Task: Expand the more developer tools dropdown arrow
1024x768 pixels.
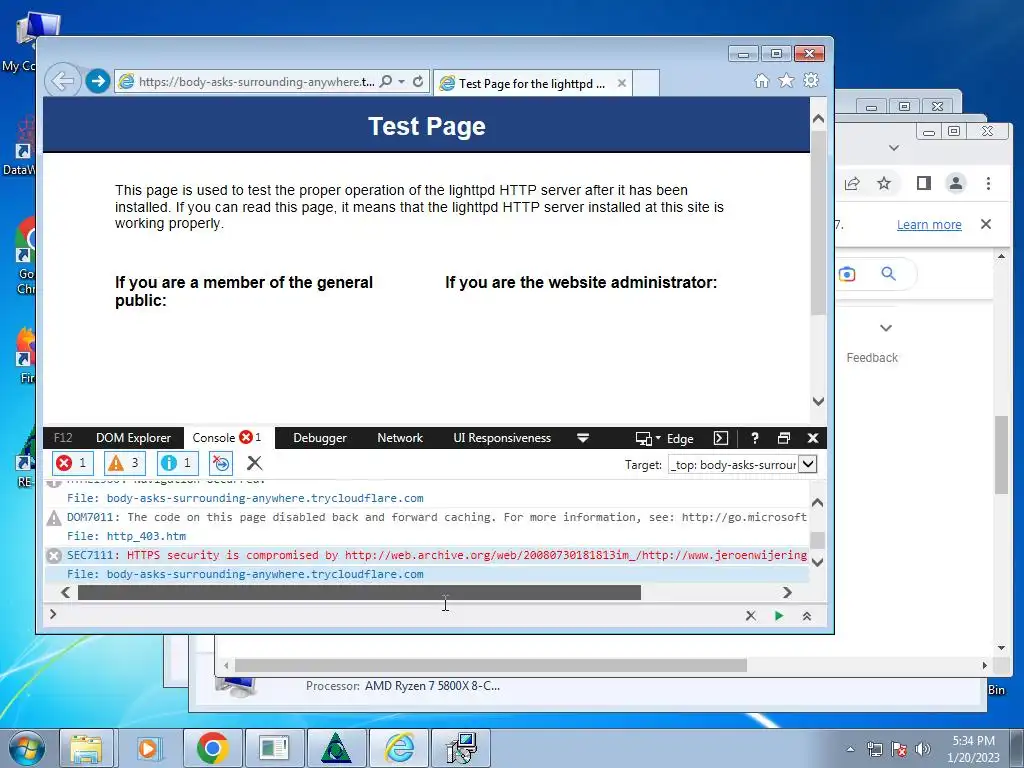Action: click(583, 438)
